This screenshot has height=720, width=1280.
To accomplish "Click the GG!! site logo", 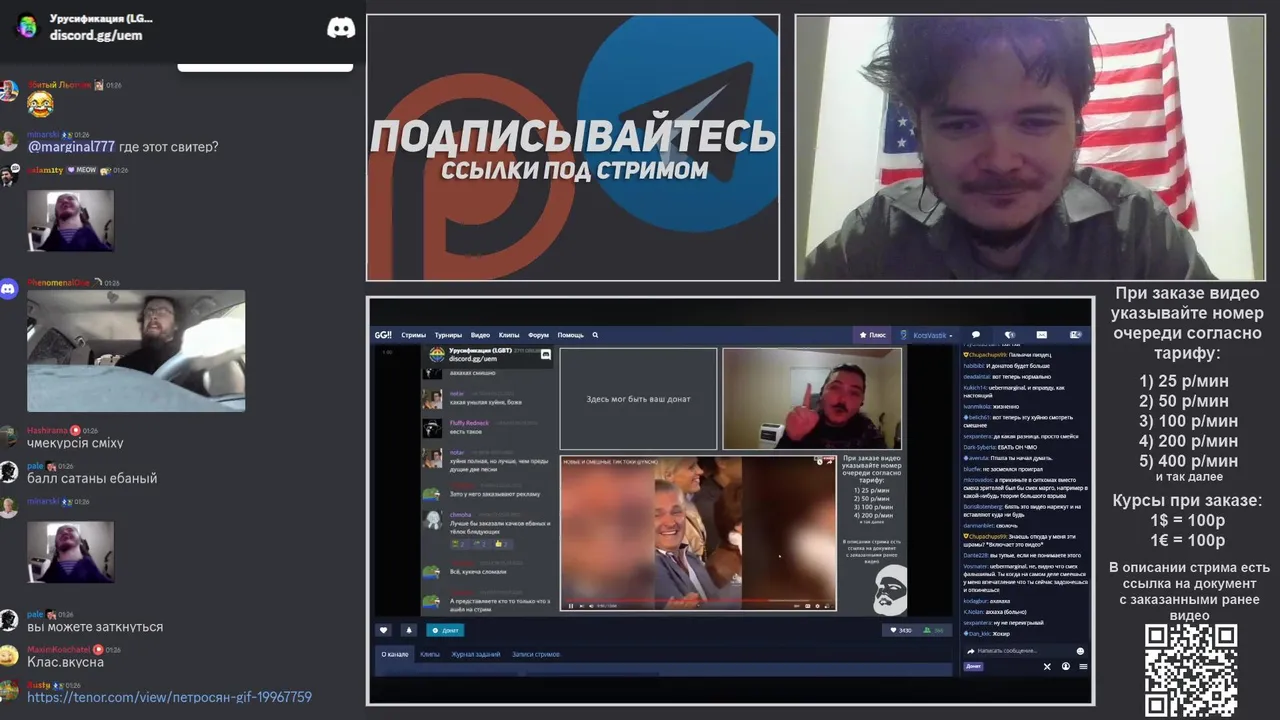I will (x=382, y=335).
